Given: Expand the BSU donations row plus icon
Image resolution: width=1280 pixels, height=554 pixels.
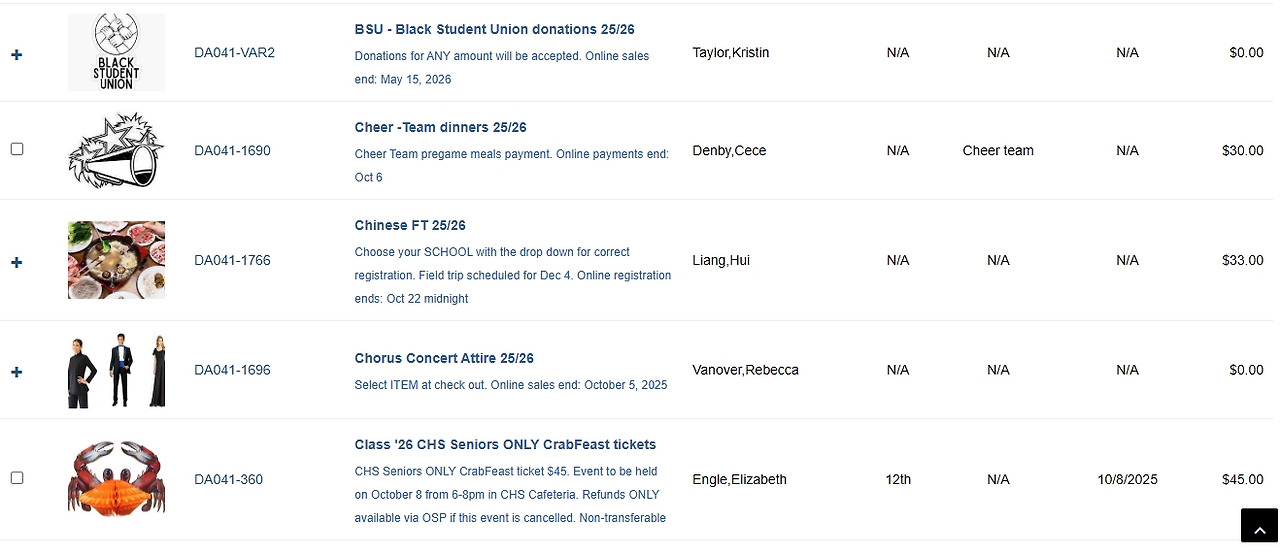Looking at the screenshot, I should tap(16, 54).
